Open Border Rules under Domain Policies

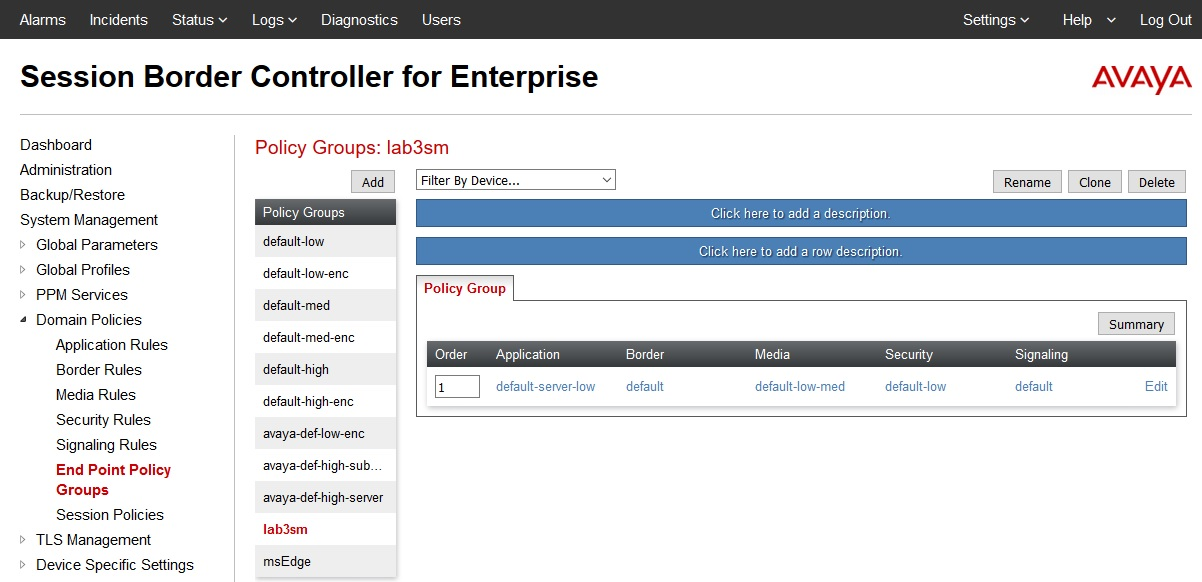coord(99,370)
